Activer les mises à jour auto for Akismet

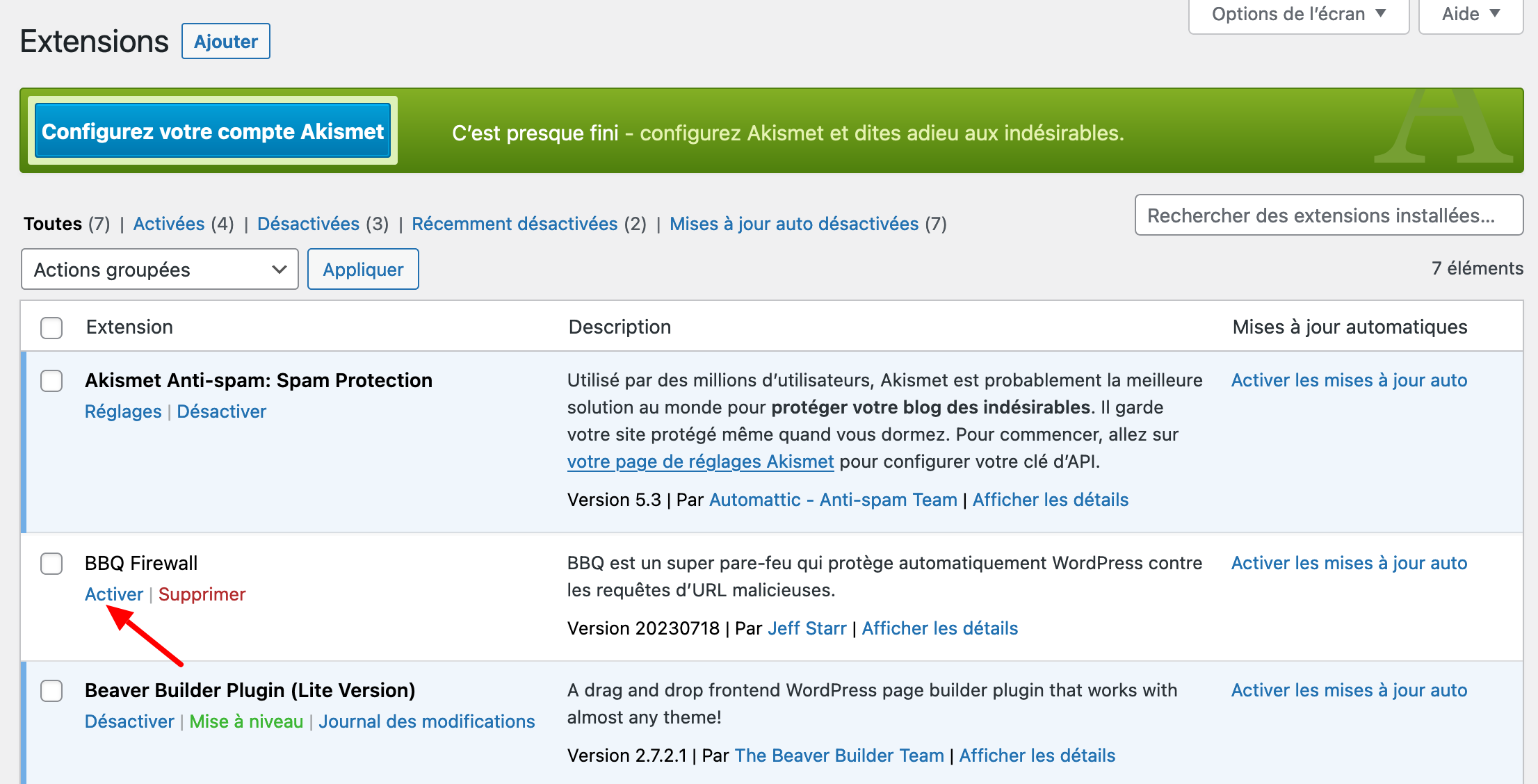[1349, 380]
